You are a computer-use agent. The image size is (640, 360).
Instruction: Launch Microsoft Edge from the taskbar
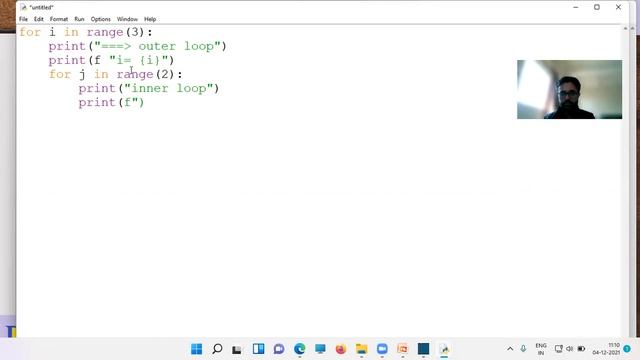pyautogui.click(x=300, y=349)
